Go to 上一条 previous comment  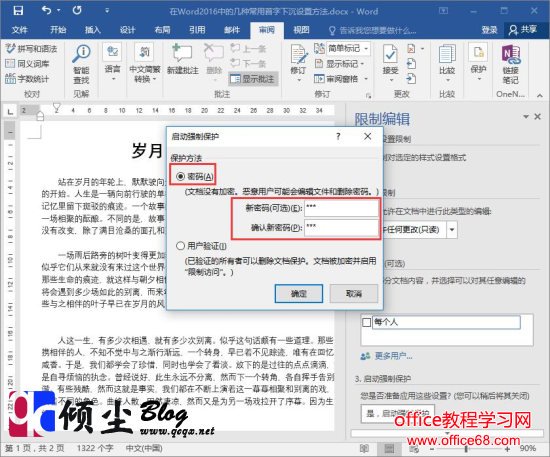pyautogui.click(x=248, y=49)
